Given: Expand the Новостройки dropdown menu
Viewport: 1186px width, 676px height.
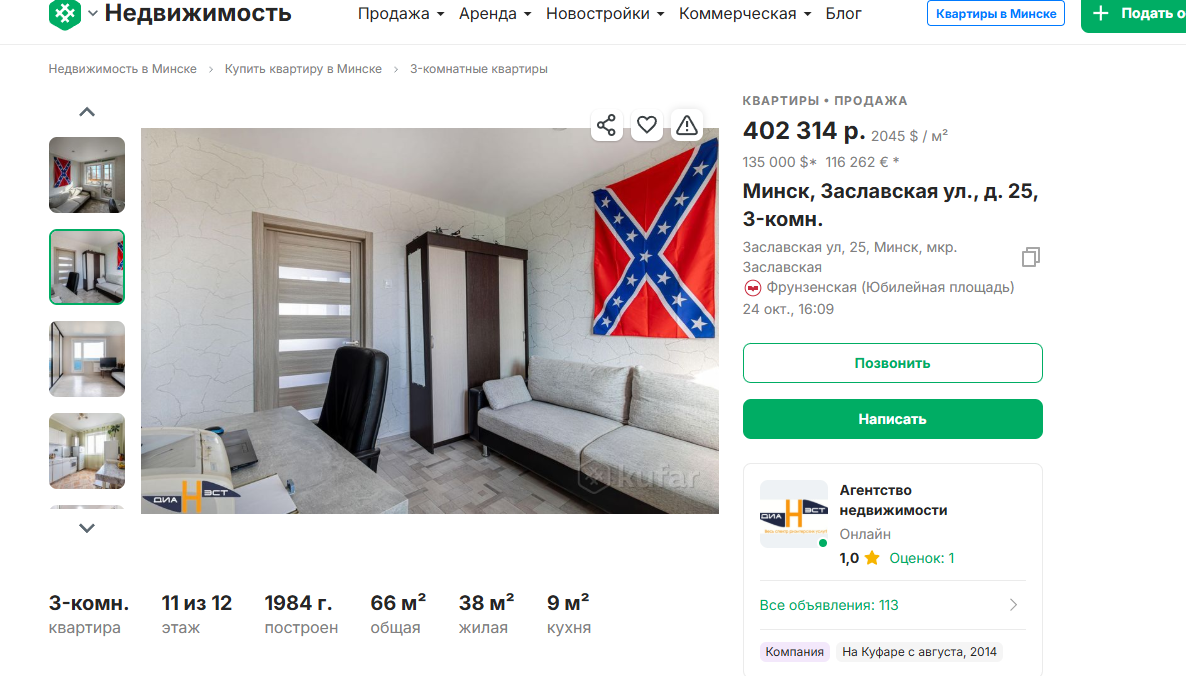Looking at the screenshot, I should click(x=605, y=14).
